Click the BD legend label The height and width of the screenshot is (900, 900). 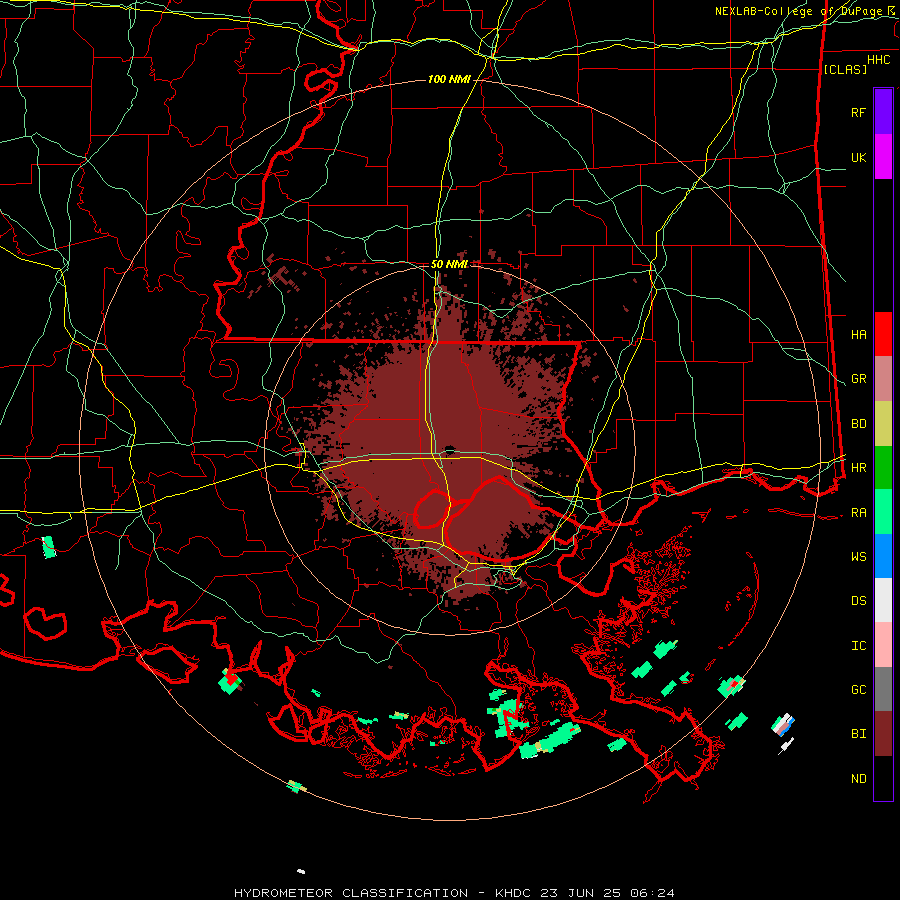point(858,424)
